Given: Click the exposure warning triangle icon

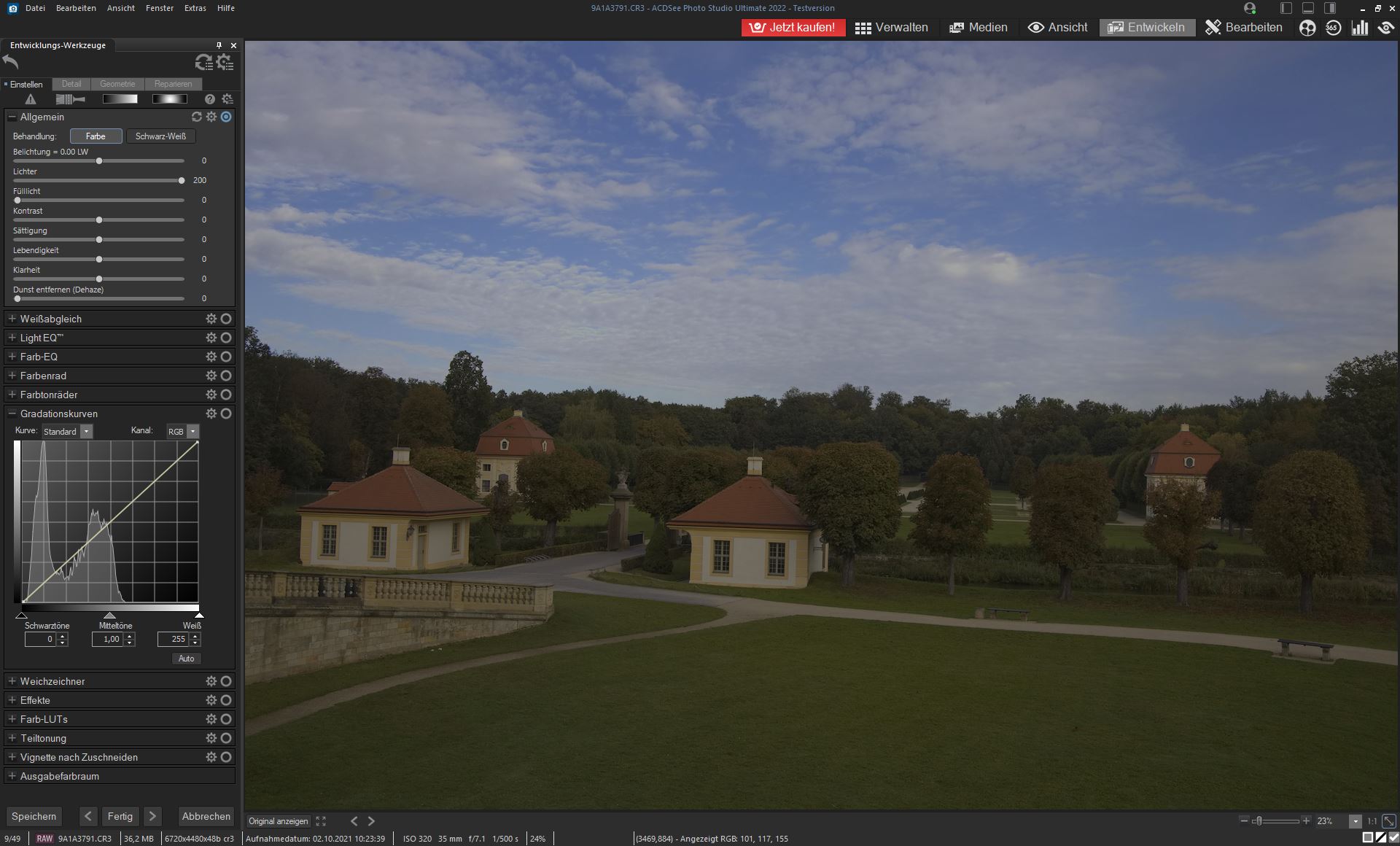Looking at the screenshot, I should click(x=31, y=99).
